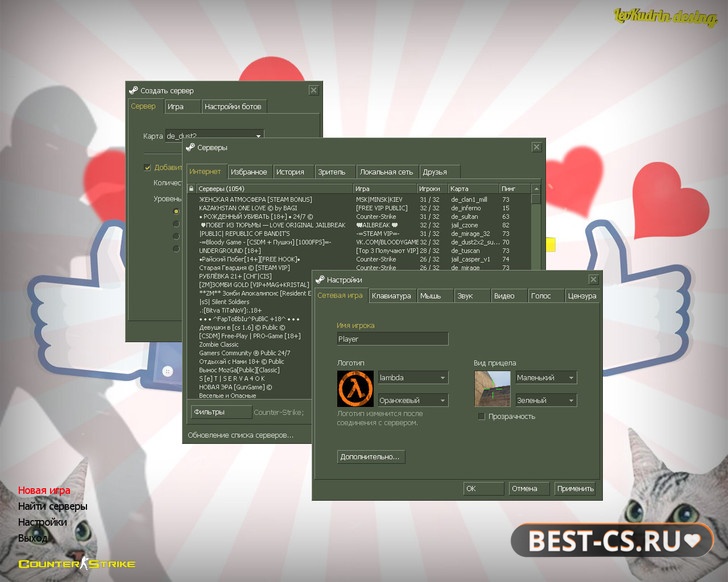This screenshot has width=728, height=582.
Task: Sort servers by Игра column header
Action: point(384,189)
